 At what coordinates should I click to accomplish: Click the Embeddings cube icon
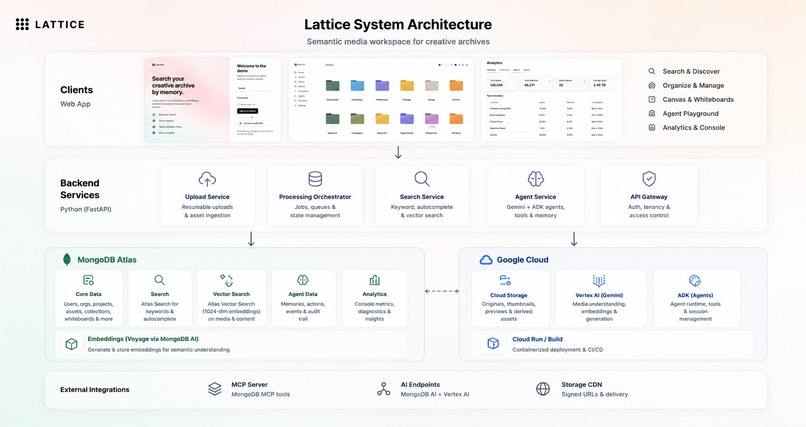point(71,344)
